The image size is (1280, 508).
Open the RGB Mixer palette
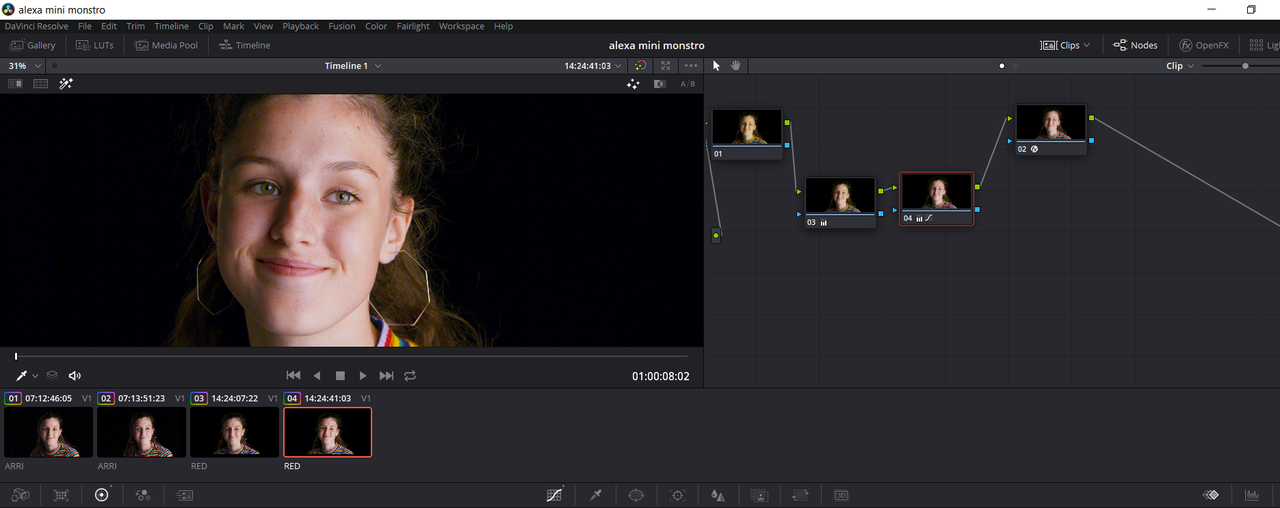tap(143, 495)
